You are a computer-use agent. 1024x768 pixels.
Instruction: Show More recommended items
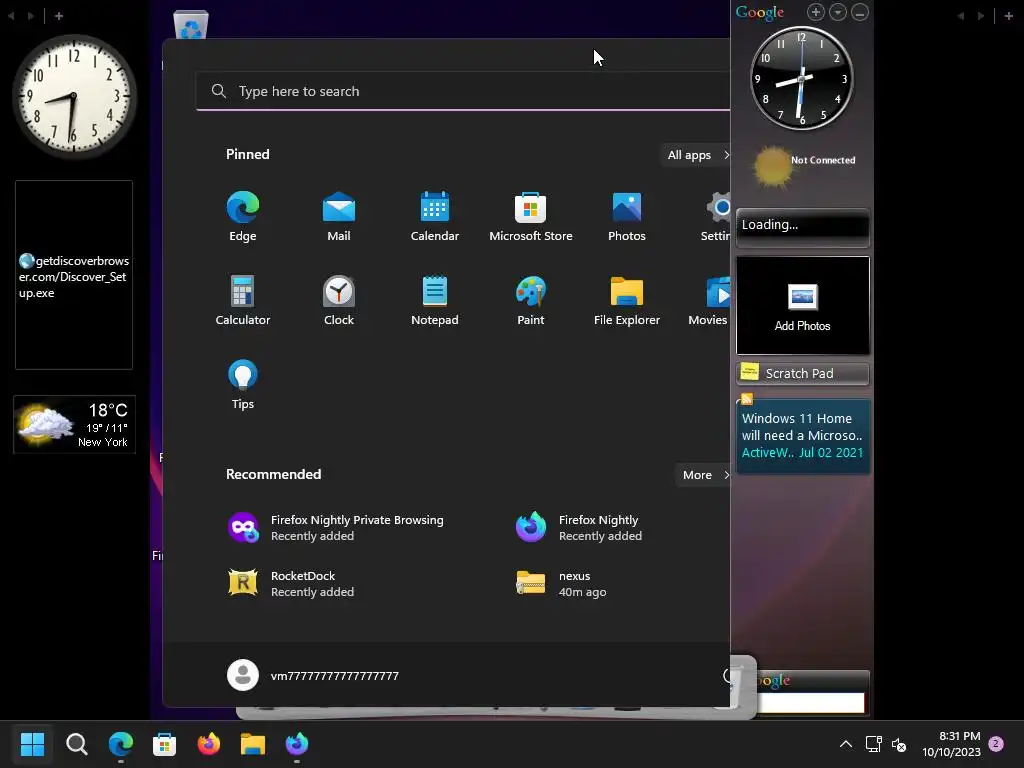704,475
